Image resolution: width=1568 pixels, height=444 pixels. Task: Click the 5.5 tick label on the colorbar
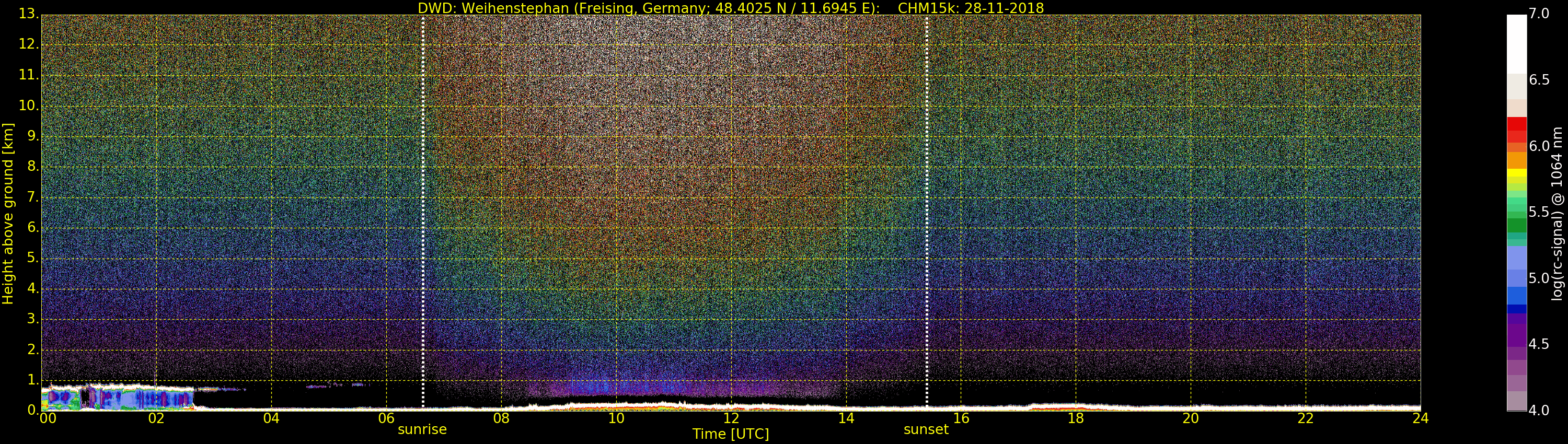click(1539, 212)
